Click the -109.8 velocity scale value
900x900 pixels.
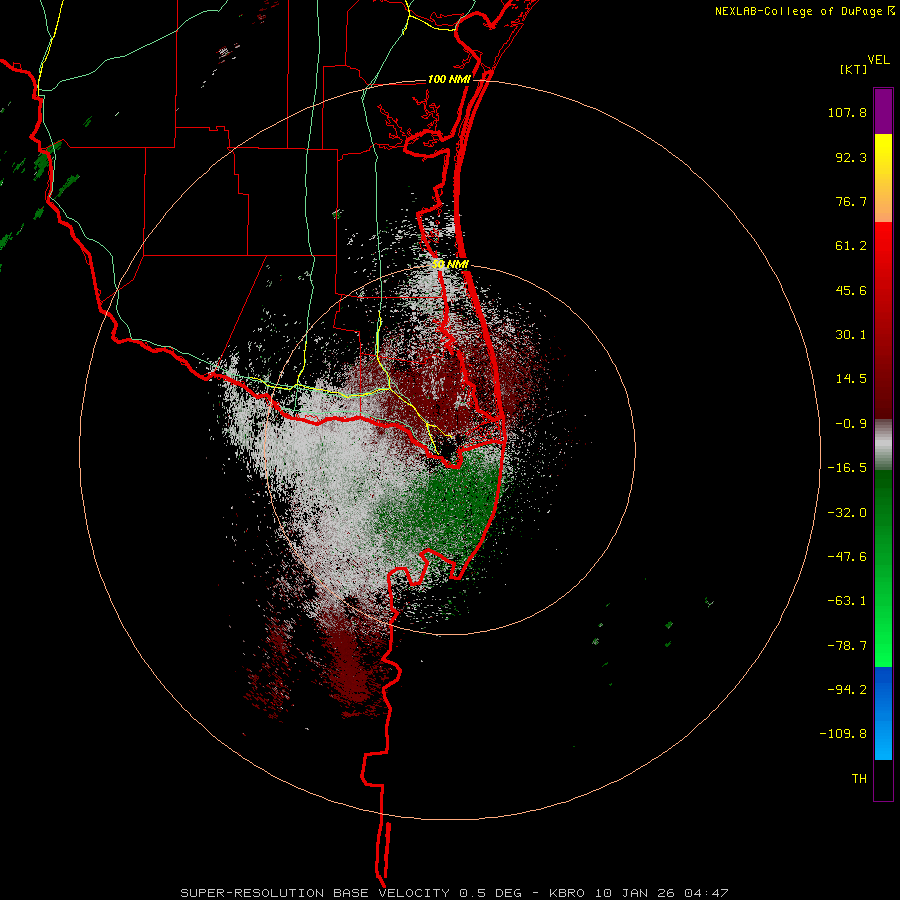843,734
